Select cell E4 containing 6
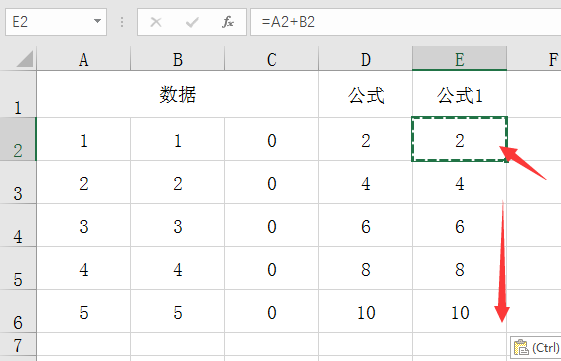 click(459, 225)
